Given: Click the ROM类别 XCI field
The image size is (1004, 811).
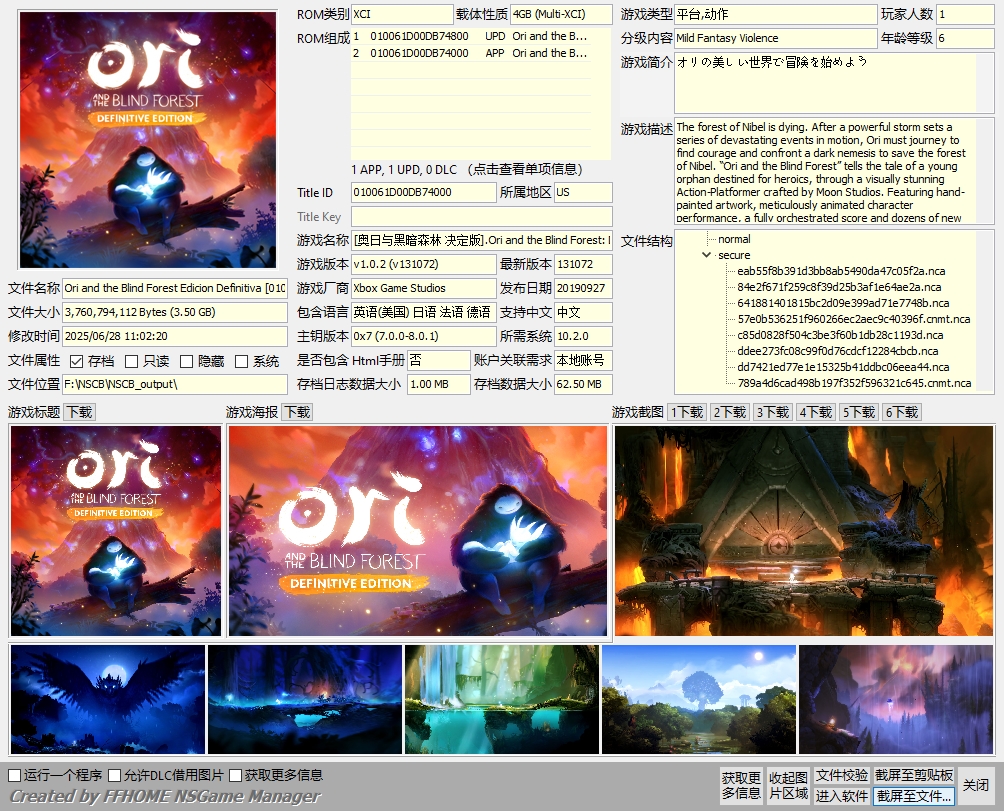Looking at the screenshot, I should point(402,14).
